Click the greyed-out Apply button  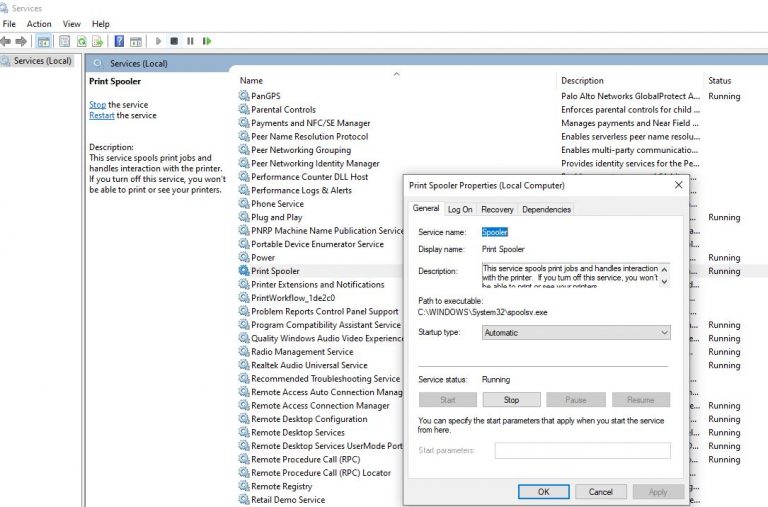(x=658, y=492)
